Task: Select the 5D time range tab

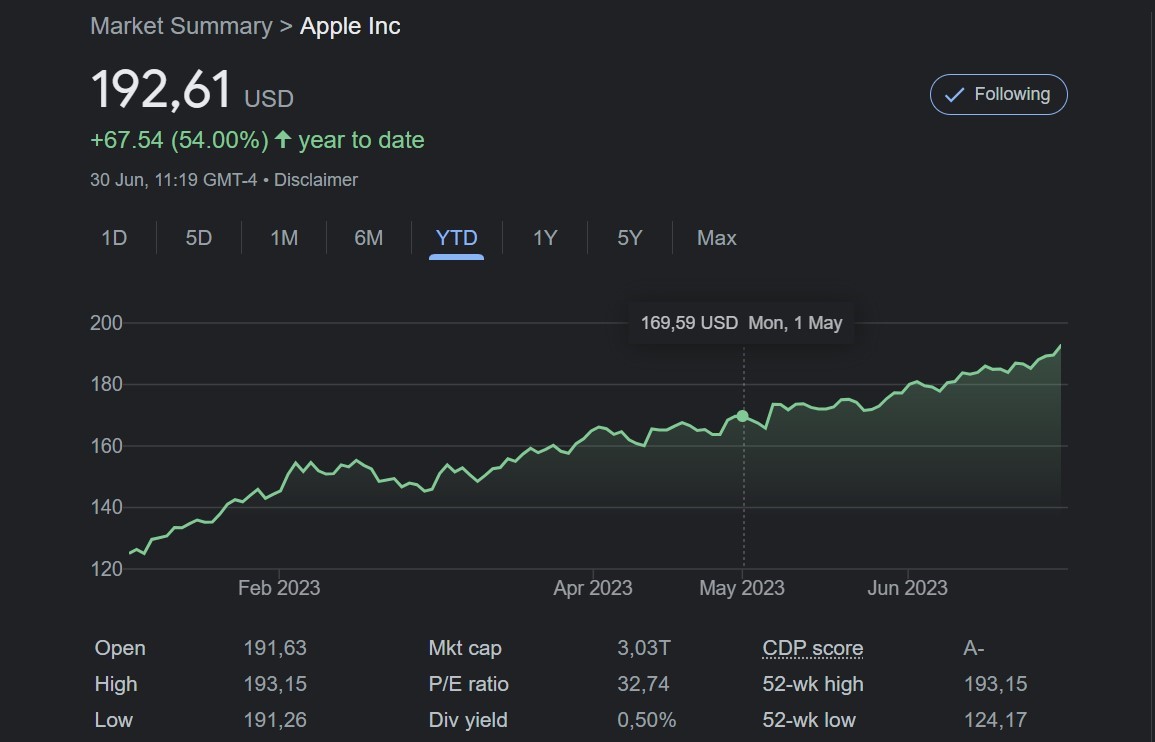Action: [199, 238]
